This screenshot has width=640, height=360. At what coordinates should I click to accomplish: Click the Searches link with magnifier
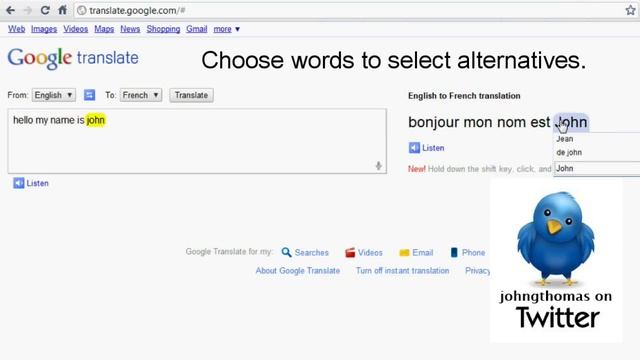[305, 253]
